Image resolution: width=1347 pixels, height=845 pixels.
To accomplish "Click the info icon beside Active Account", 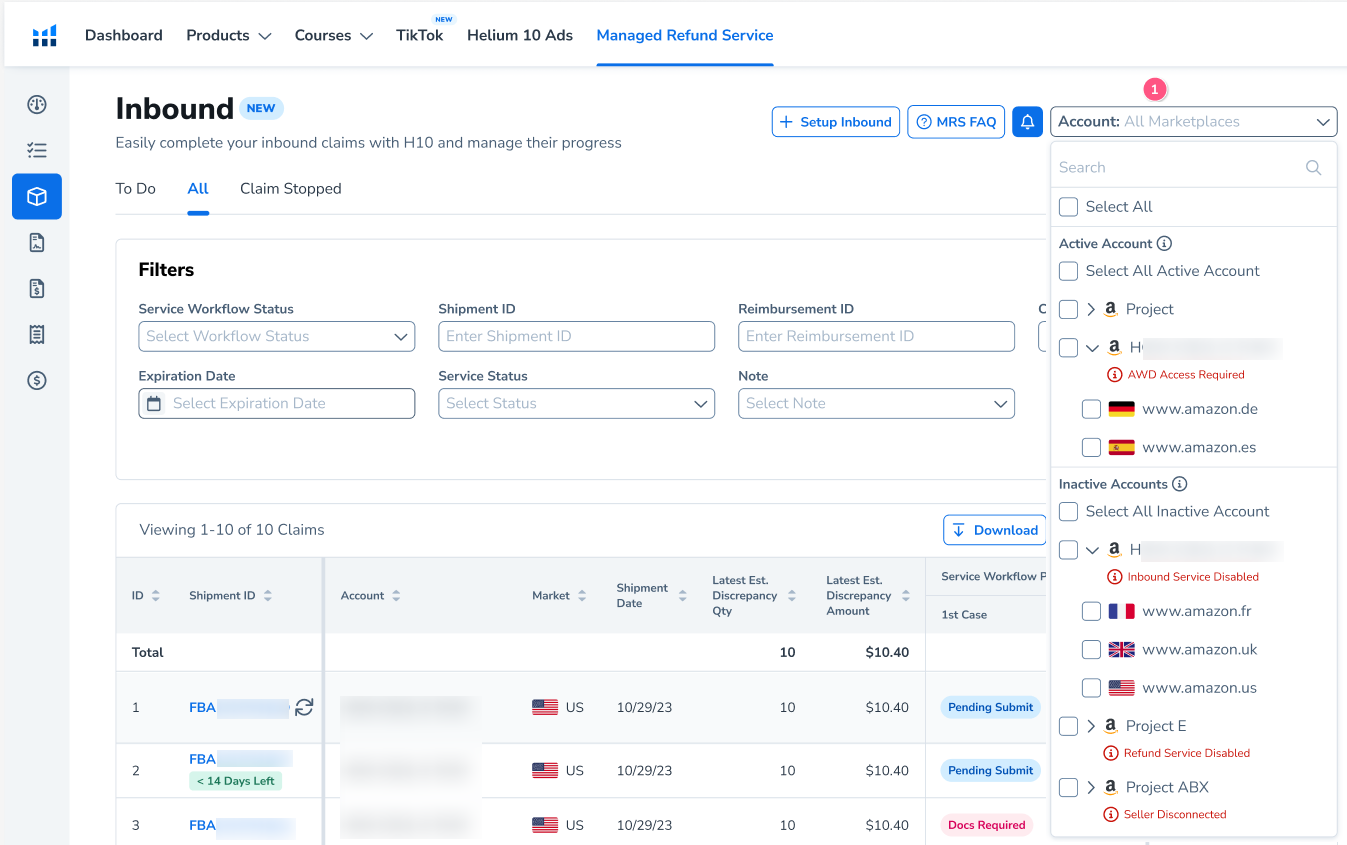I will 1164,243.
